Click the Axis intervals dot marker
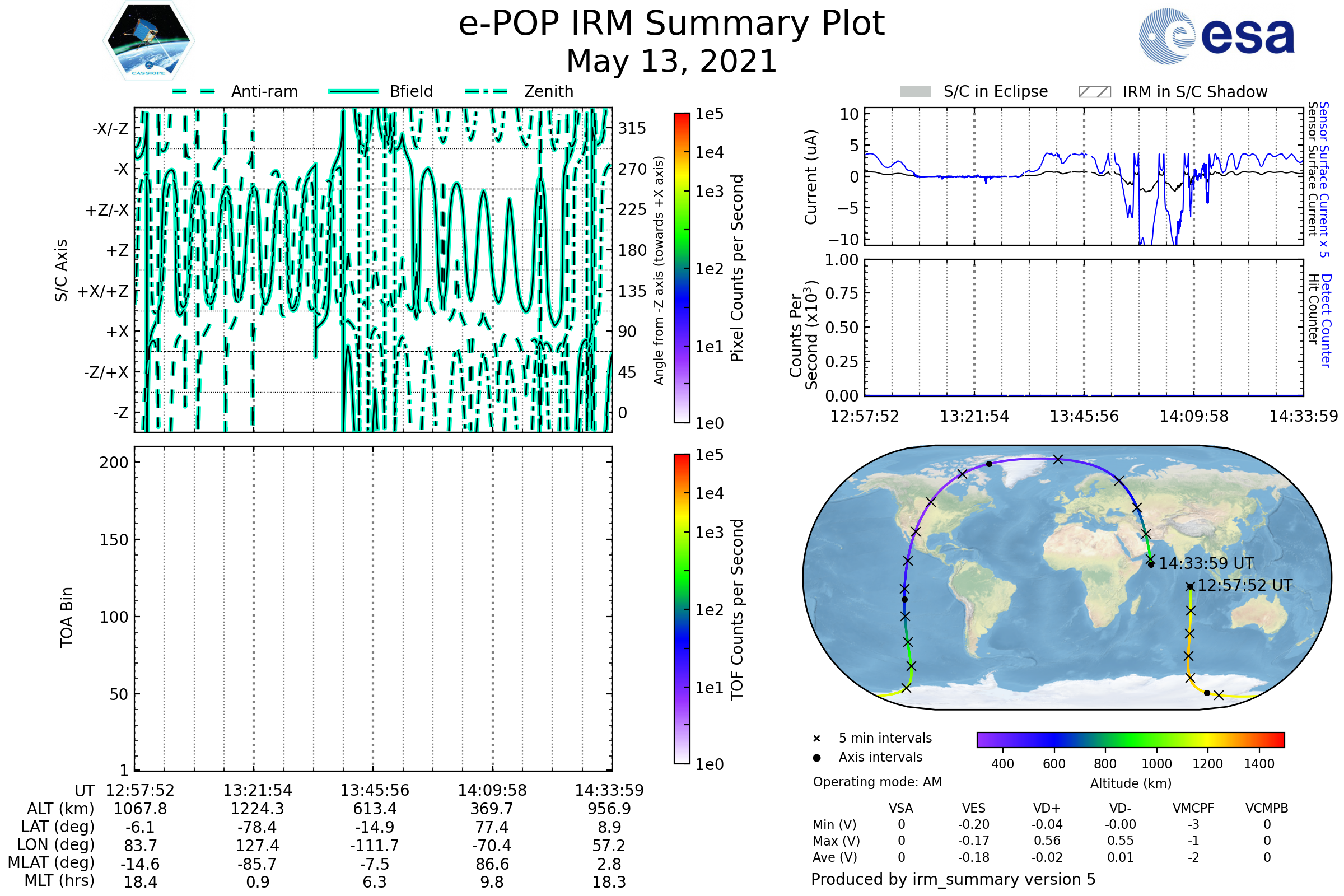Viewport: 1344px width, 896px height. pos(816,758)
